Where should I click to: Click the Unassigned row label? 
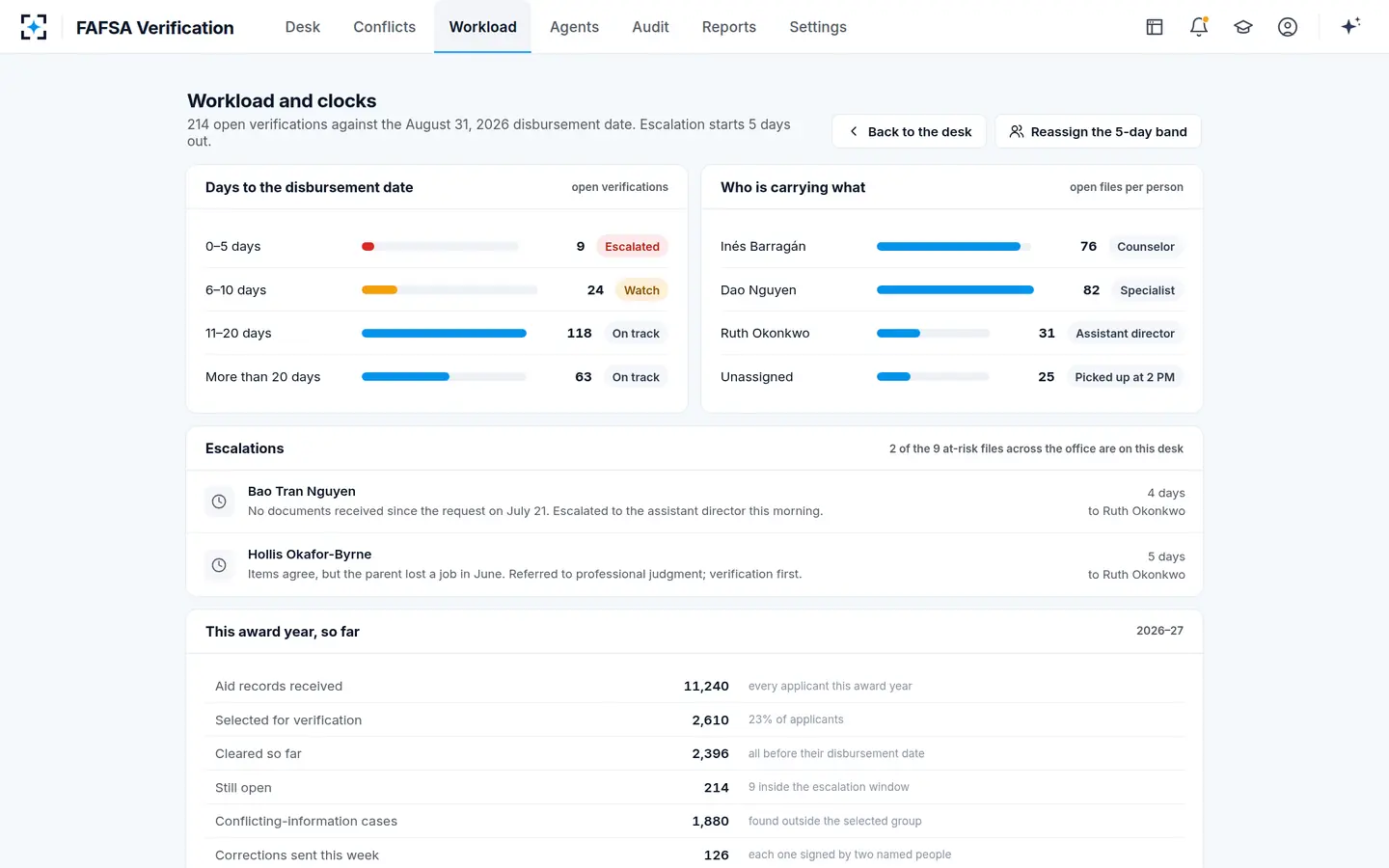pyautogui.click(x=756, y=377)
